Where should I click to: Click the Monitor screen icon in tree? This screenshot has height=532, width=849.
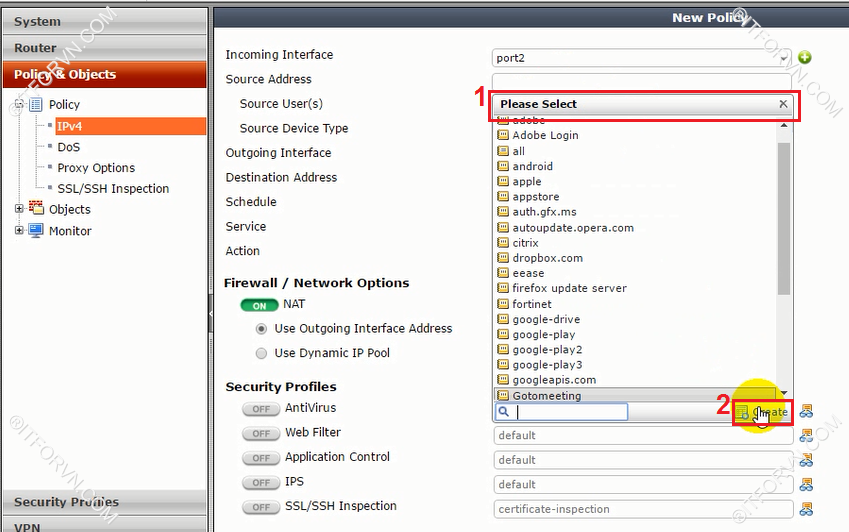click(x=36, y=231)
